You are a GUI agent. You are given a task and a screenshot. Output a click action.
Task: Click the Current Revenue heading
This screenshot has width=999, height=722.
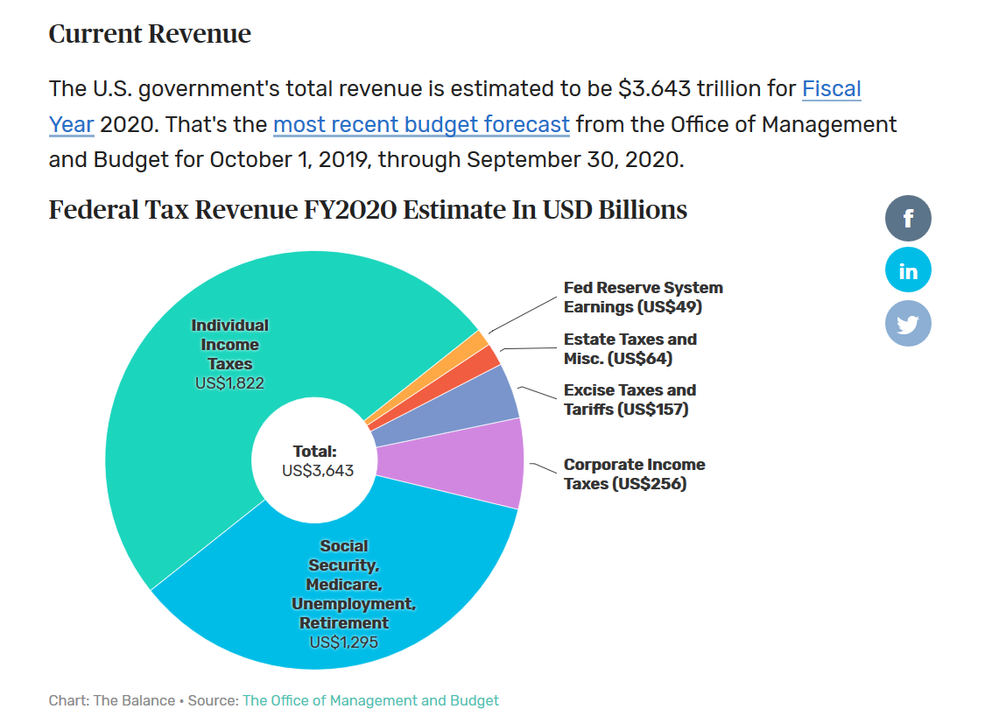point(150,34)
